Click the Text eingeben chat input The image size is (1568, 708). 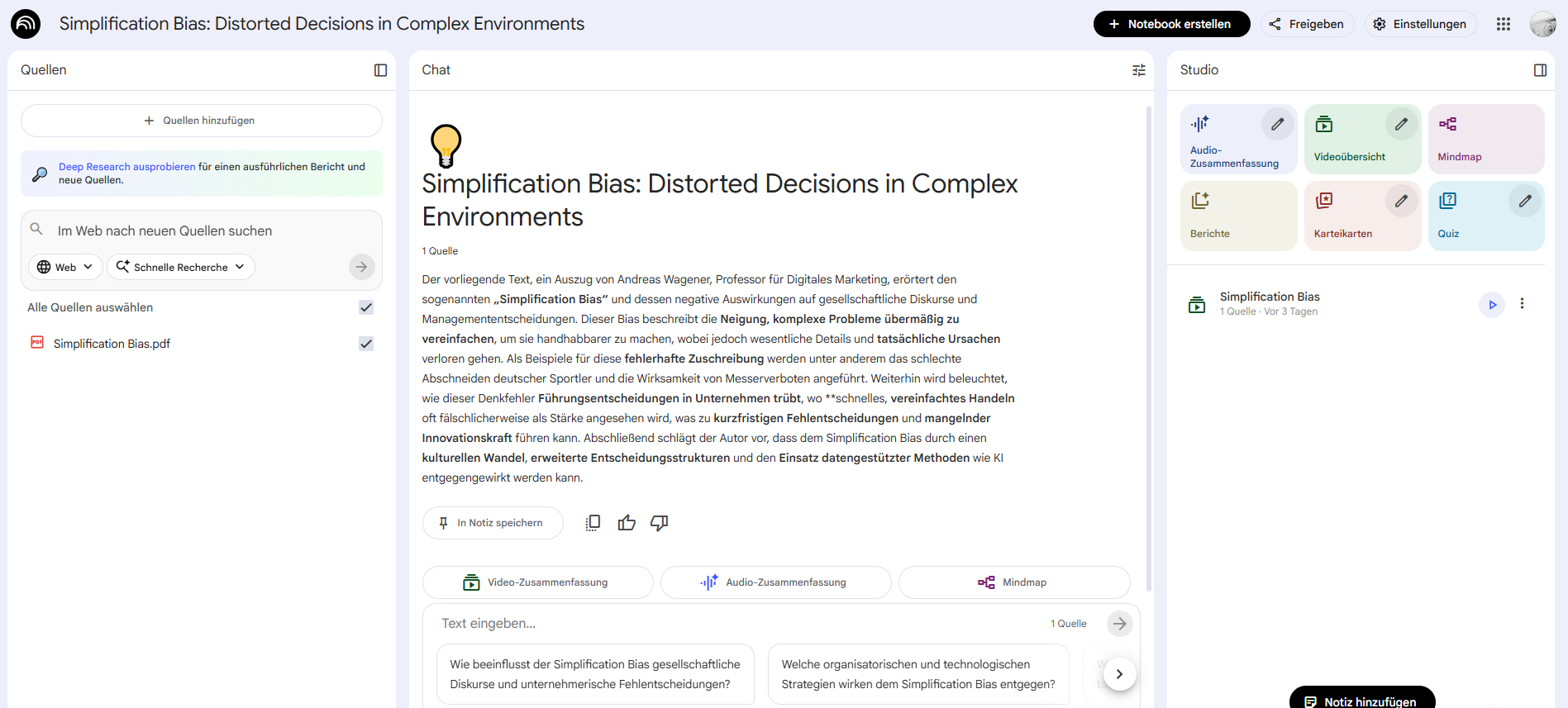[x=736, y=624]
